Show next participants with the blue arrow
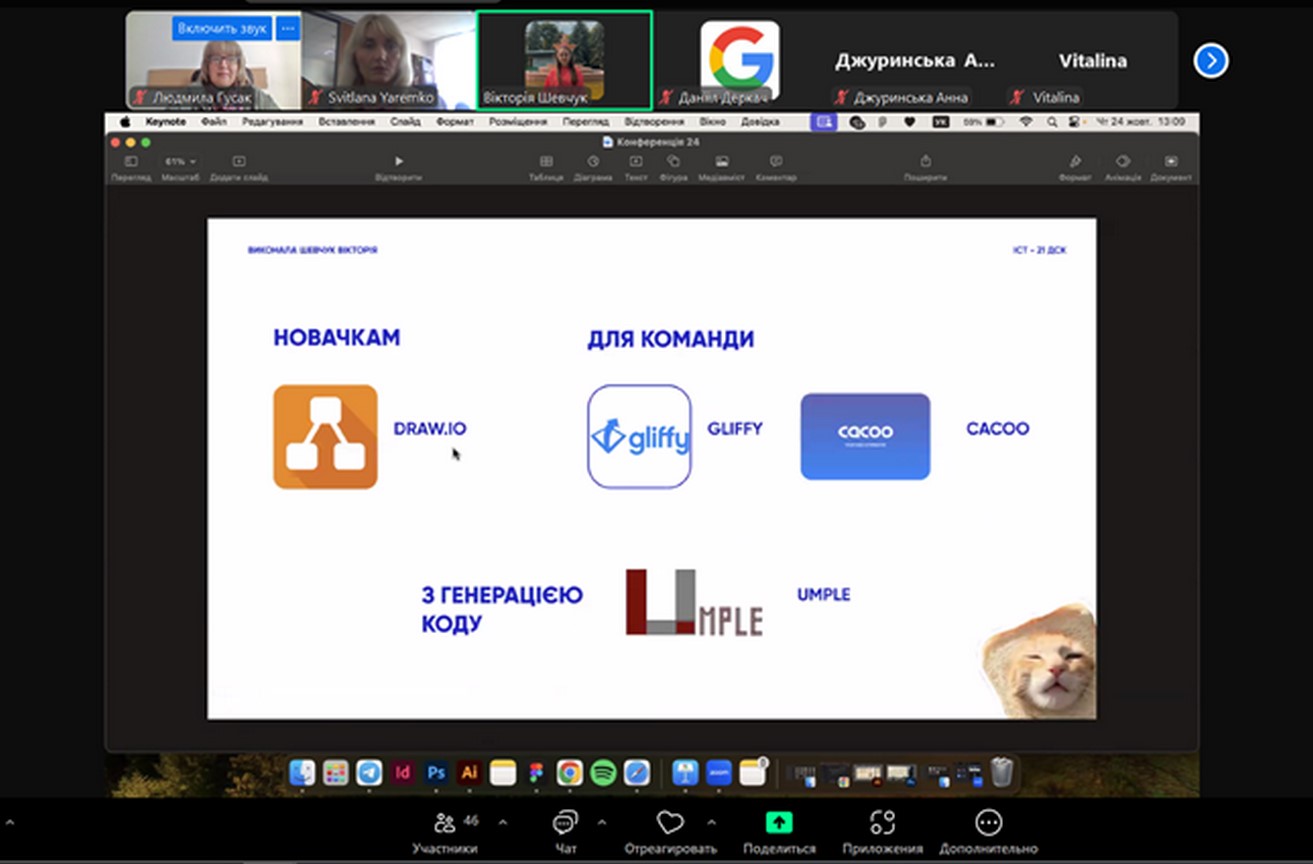This screenshot has height=864, width=1313. [1210, 61]
